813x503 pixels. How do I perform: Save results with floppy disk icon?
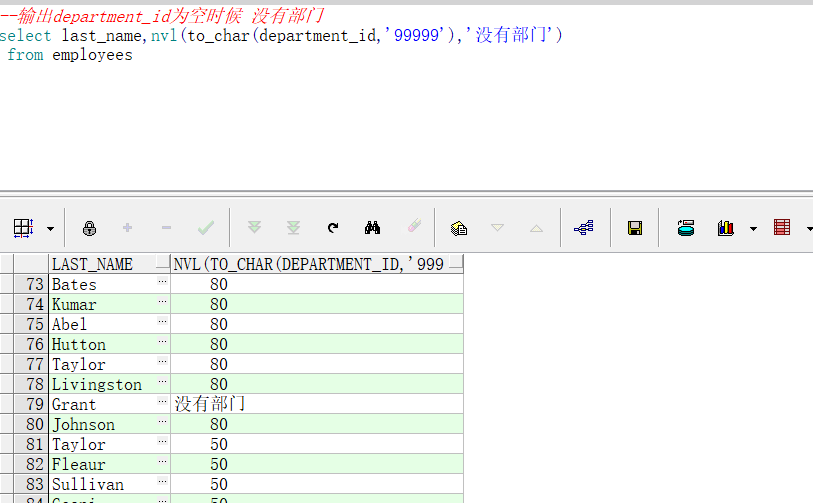[x=635, y=228]
